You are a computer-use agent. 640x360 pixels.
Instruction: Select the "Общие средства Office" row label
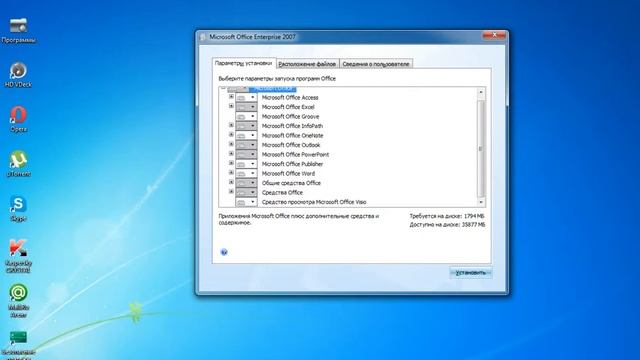pos(291,183)
